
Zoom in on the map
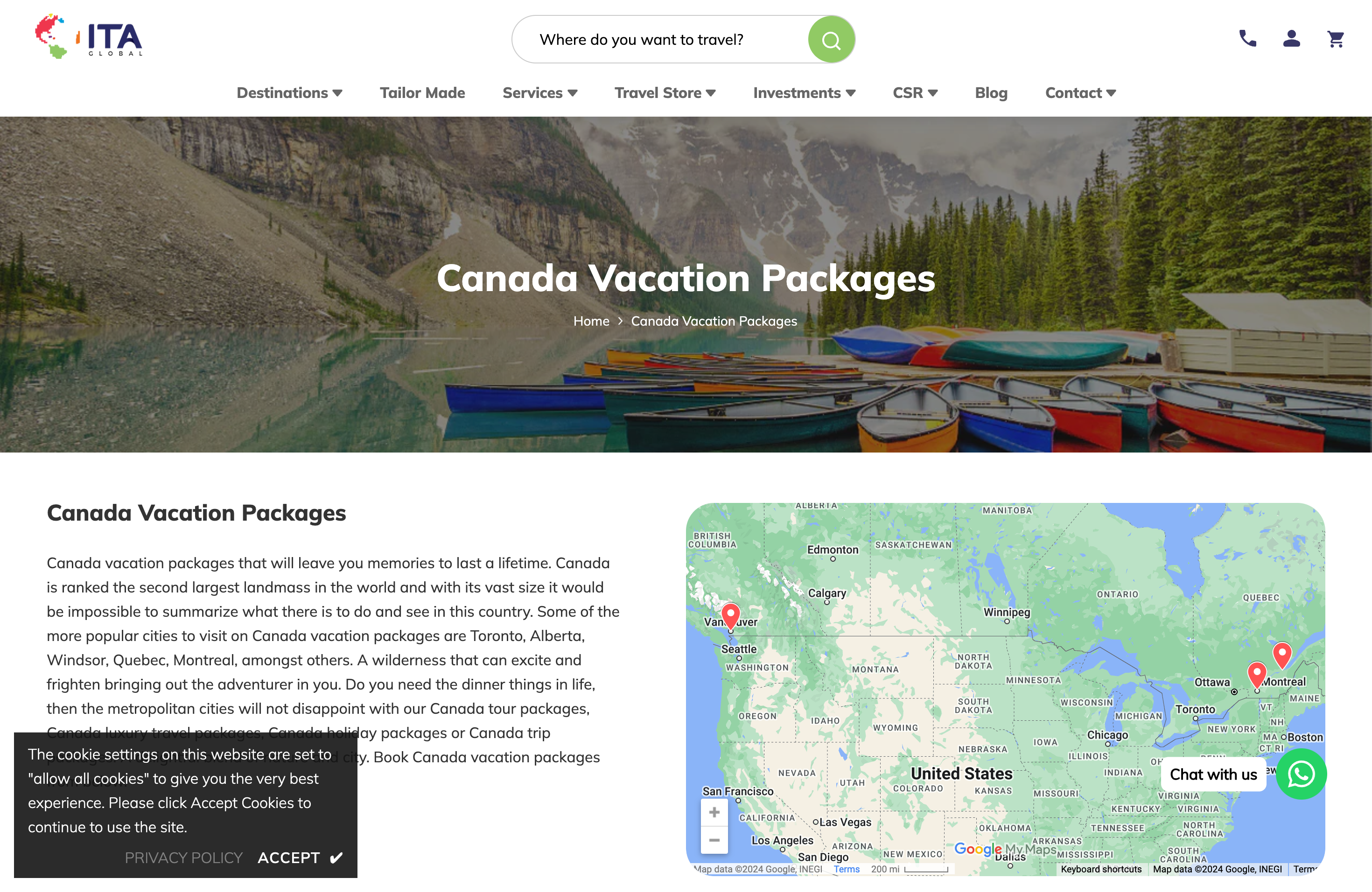pos(714,812)
